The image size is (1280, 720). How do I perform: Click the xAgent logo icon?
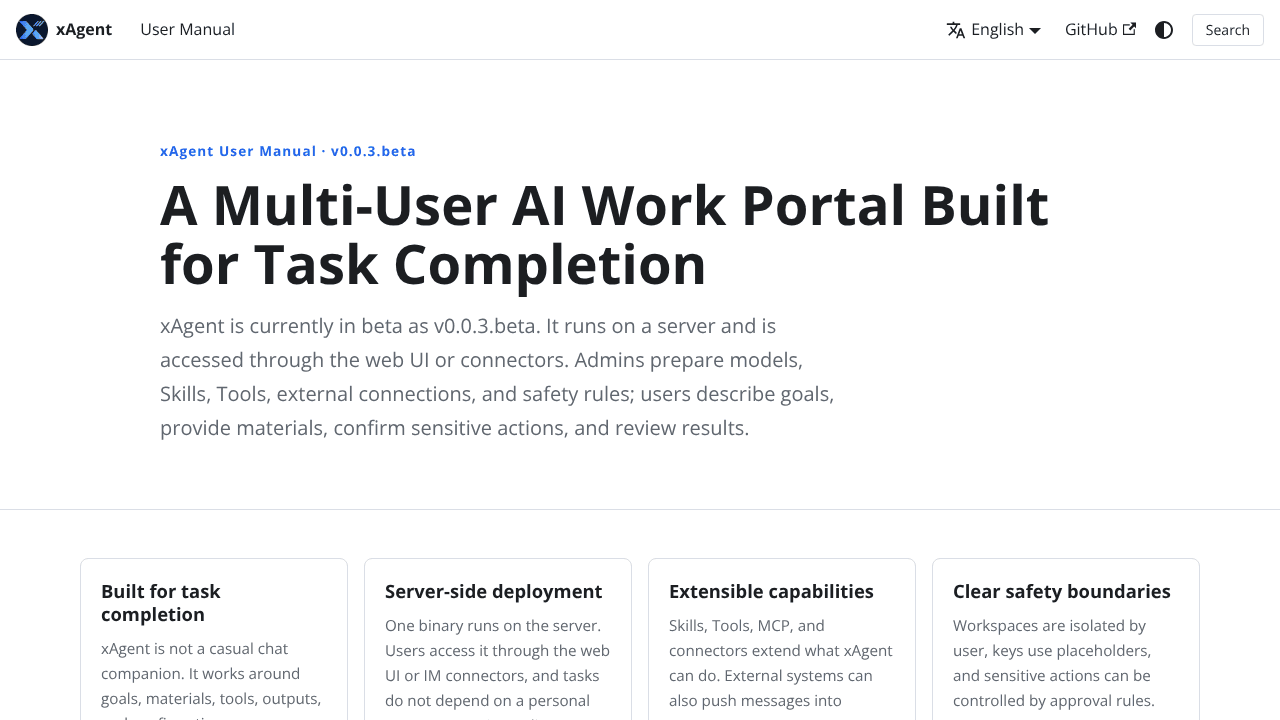[32, 30]
